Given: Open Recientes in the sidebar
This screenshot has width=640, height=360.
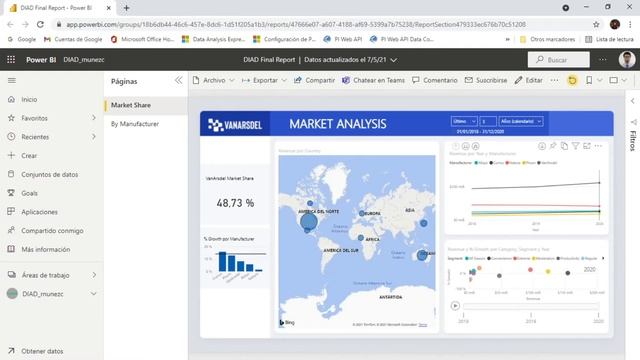Looking at the screenshot, I should click(35, 137).
